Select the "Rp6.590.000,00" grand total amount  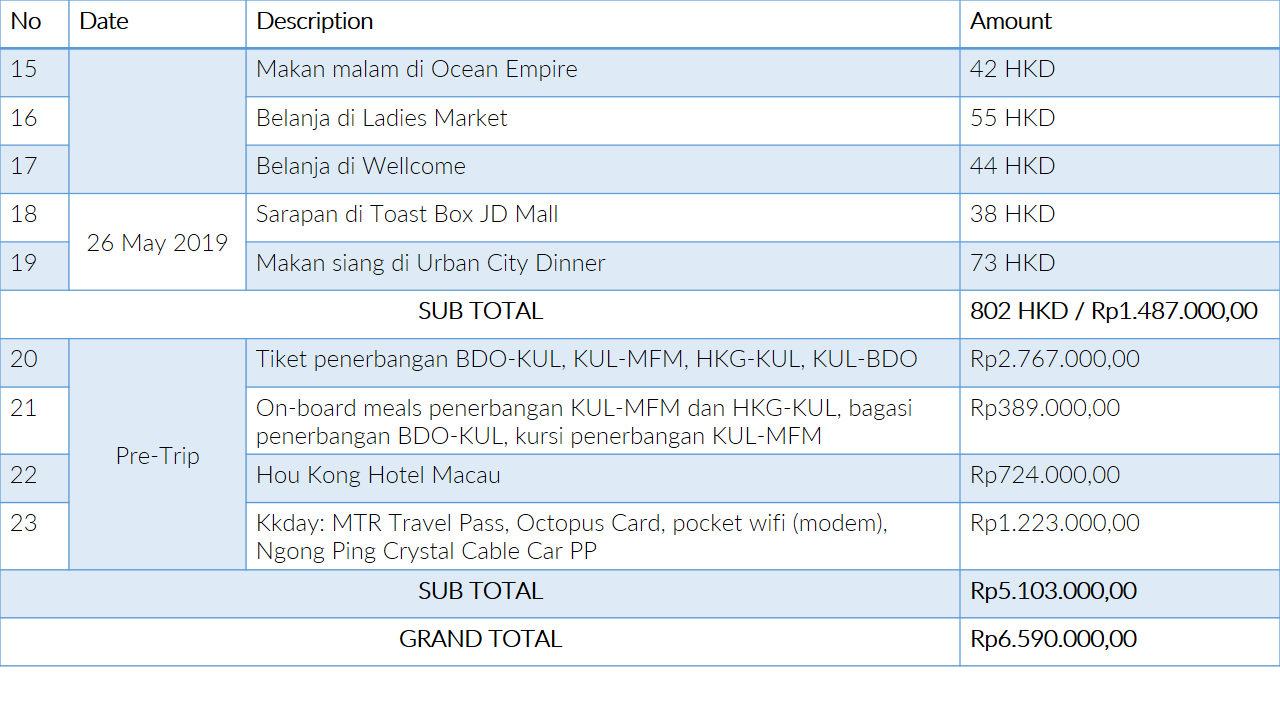coord(1053,640)
